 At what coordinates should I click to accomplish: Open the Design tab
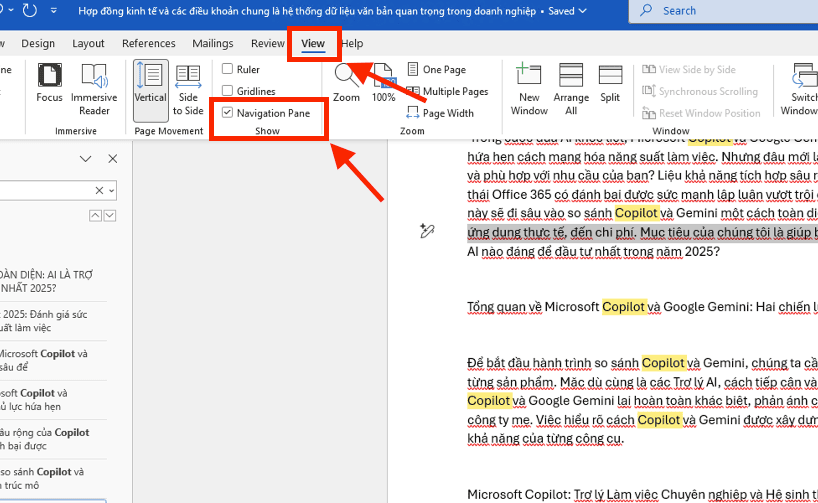click(38, 43)
